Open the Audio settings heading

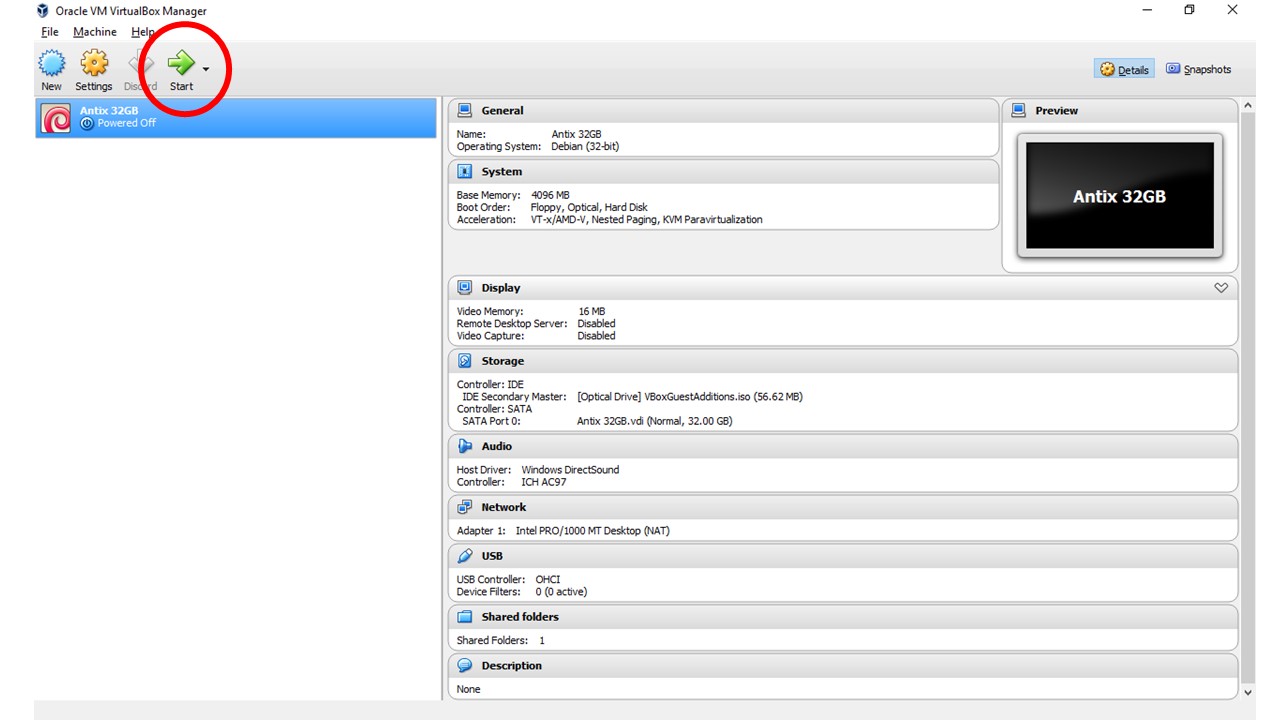[x=496, y=447]
